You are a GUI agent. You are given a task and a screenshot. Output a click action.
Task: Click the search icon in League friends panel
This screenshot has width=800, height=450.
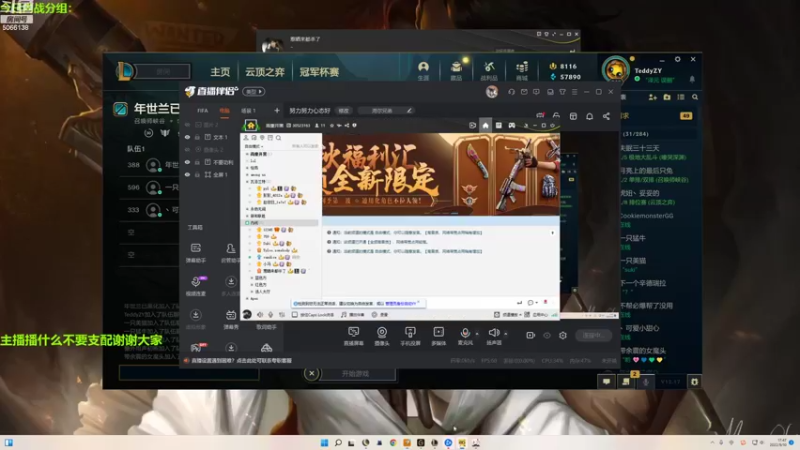[695, 97]
